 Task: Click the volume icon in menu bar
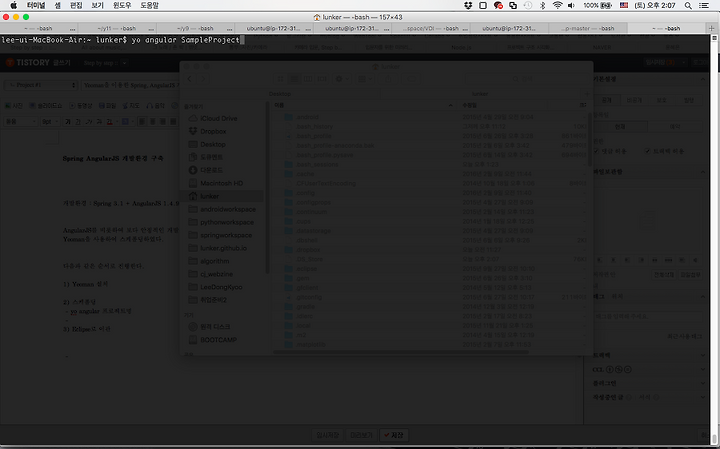(x=571, y=6)
